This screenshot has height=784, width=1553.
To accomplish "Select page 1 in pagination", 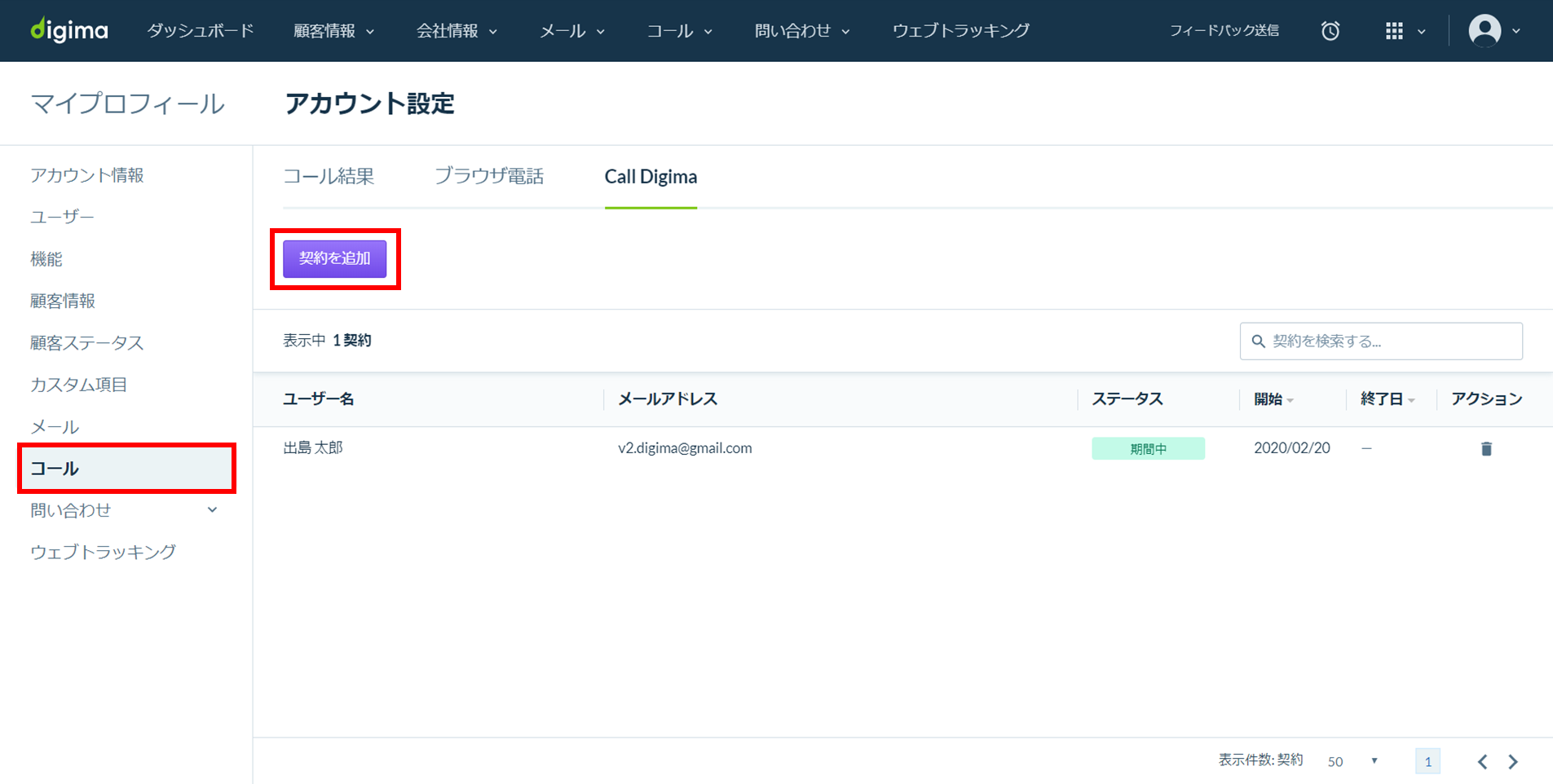I will click(1427, 762).
